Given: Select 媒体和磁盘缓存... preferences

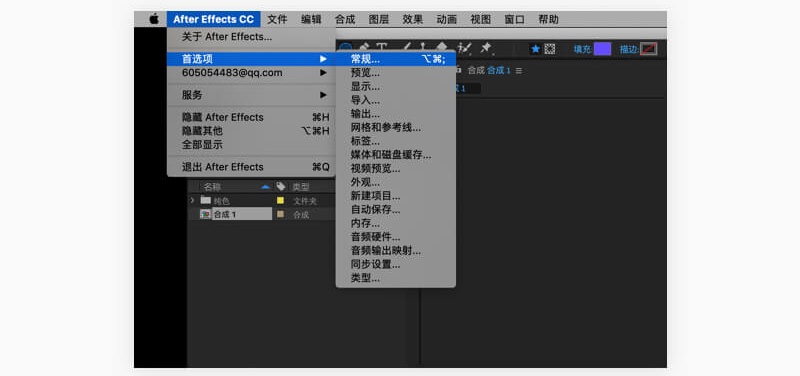Looking at the screenshot, I should point(396,155).
